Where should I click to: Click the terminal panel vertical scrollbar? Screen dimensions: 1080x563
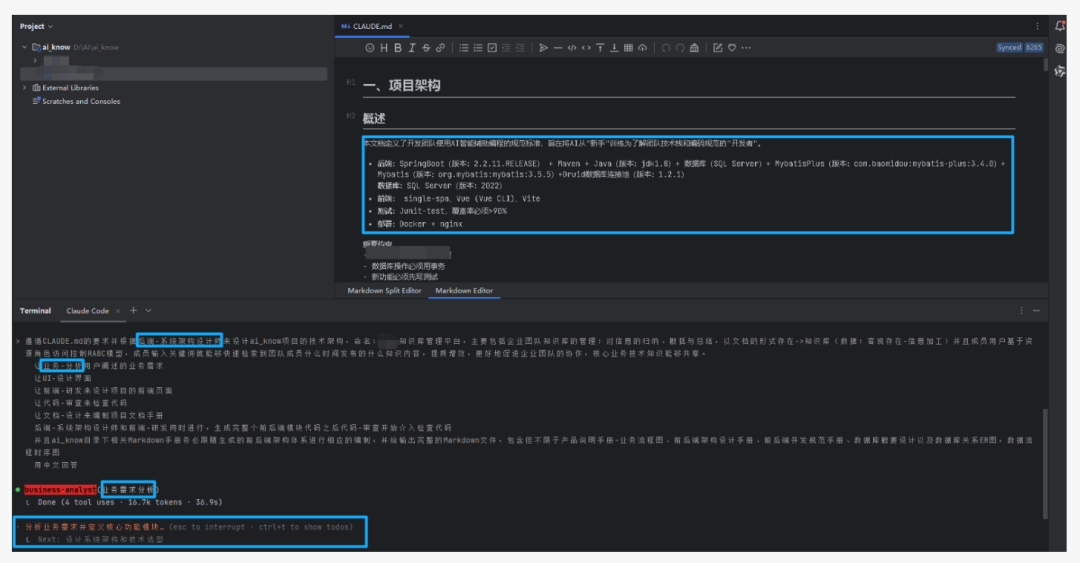pyautogui.click(x=1045, y=463)
